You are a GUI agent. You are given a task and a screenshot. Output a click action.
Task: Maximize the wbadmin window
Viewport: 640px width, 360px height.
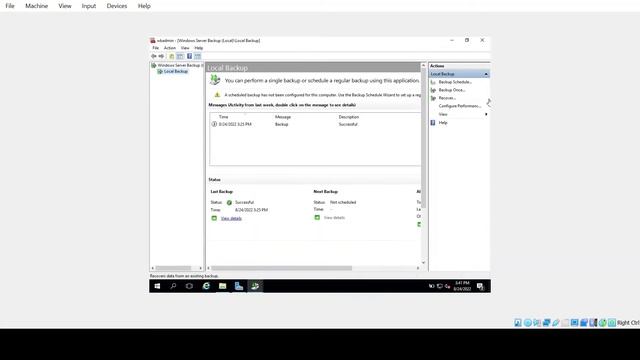click(467, 40)
